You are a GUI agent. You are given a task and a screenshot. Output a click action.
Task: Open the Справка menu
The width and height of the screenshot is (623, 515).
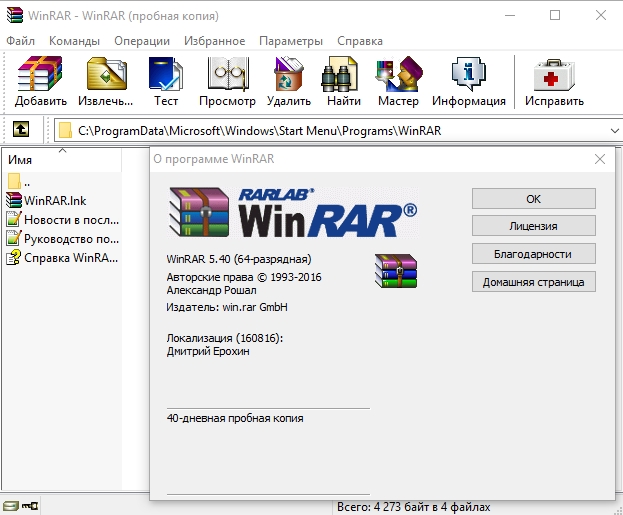point(360,41)
